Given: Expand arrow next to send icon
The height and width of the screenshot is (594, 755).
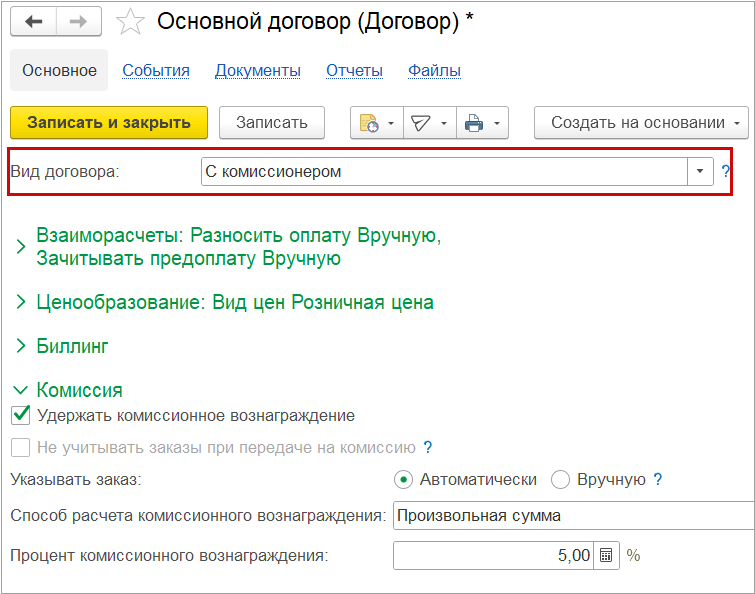Looking at the screenshot, I should 444,123.
